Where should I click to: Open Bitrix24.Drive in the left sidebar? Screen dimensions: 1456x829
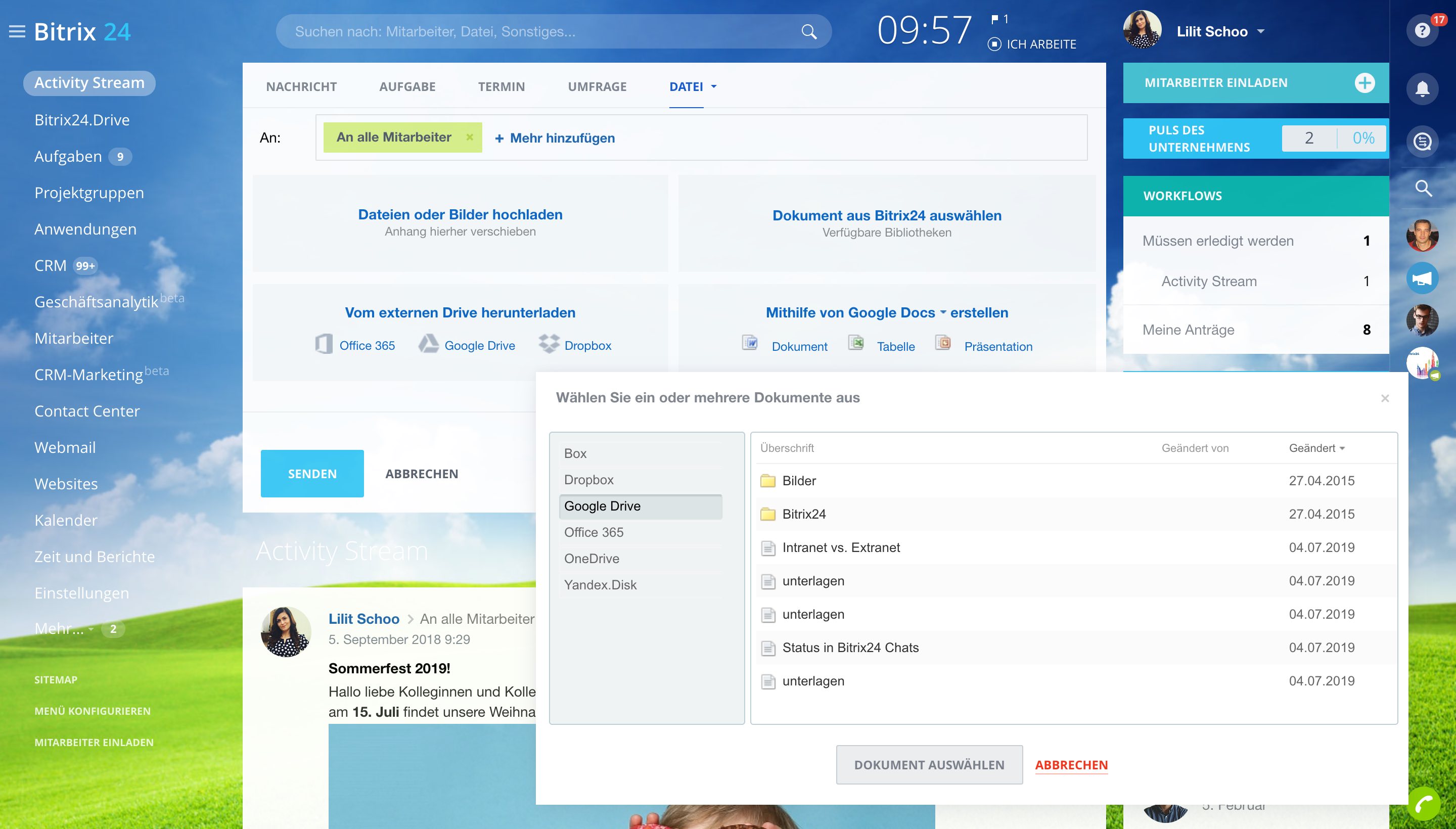pyautogui.click(x=82, y=120)
